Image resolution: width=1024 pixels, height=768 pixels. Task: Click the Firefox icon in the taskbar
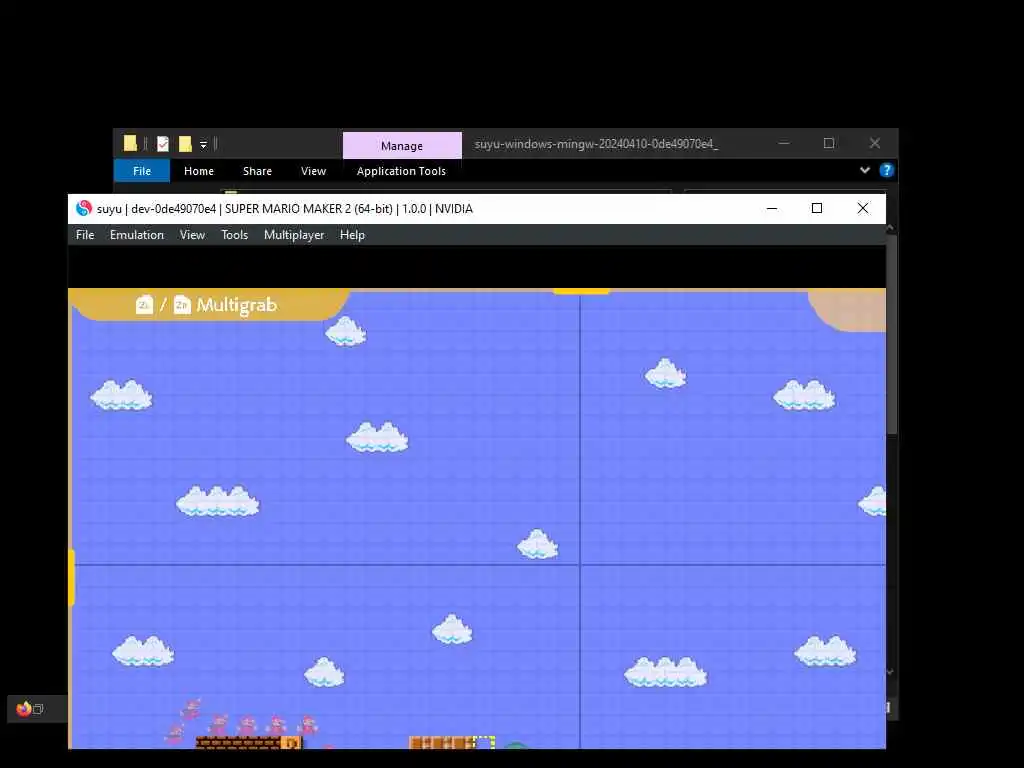coord(24,709)
